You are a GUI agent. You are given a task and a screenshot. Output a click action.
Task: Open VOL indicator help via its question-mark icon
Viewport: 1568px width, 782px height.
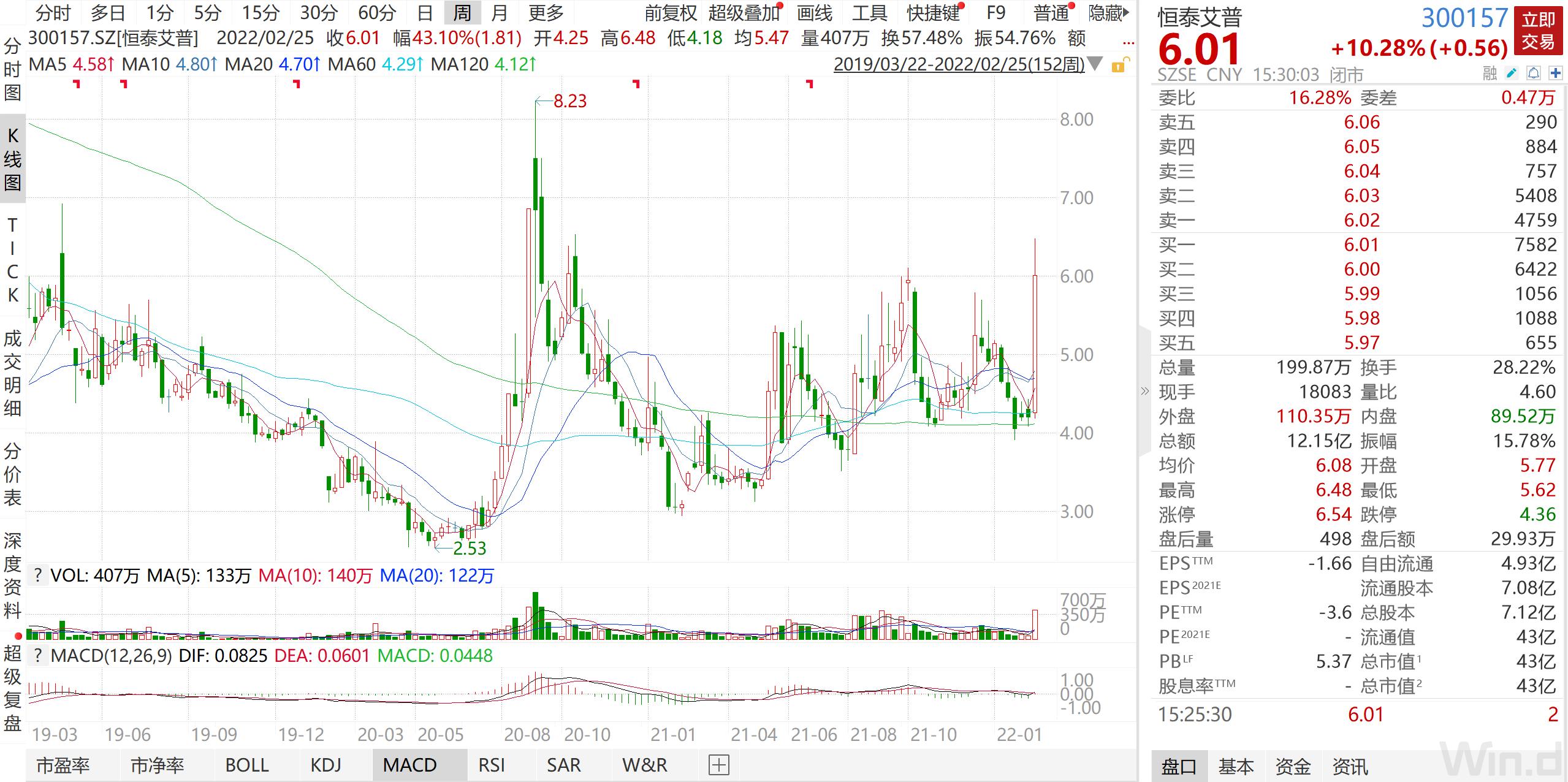pyautogui.click(x=38, y=575)
